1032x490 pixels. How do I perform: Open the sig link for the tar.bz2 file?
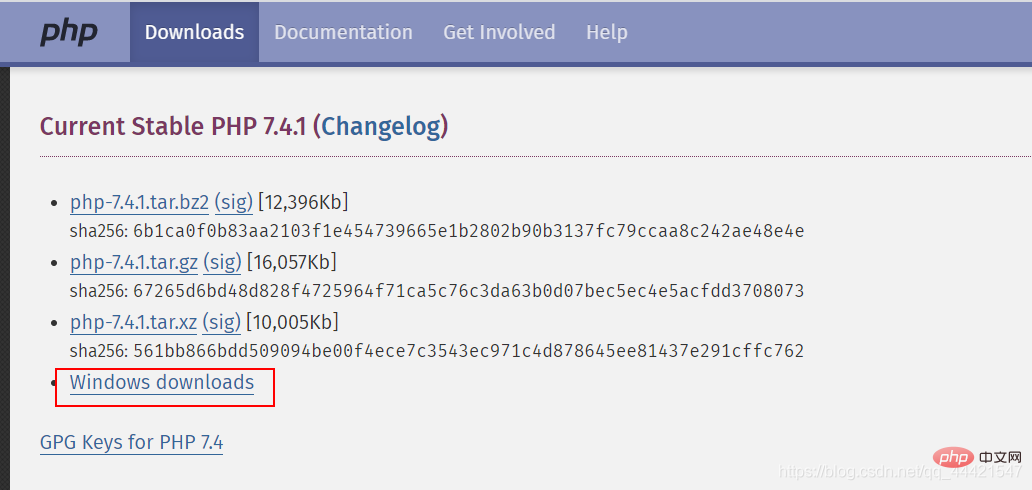[233, 202]
